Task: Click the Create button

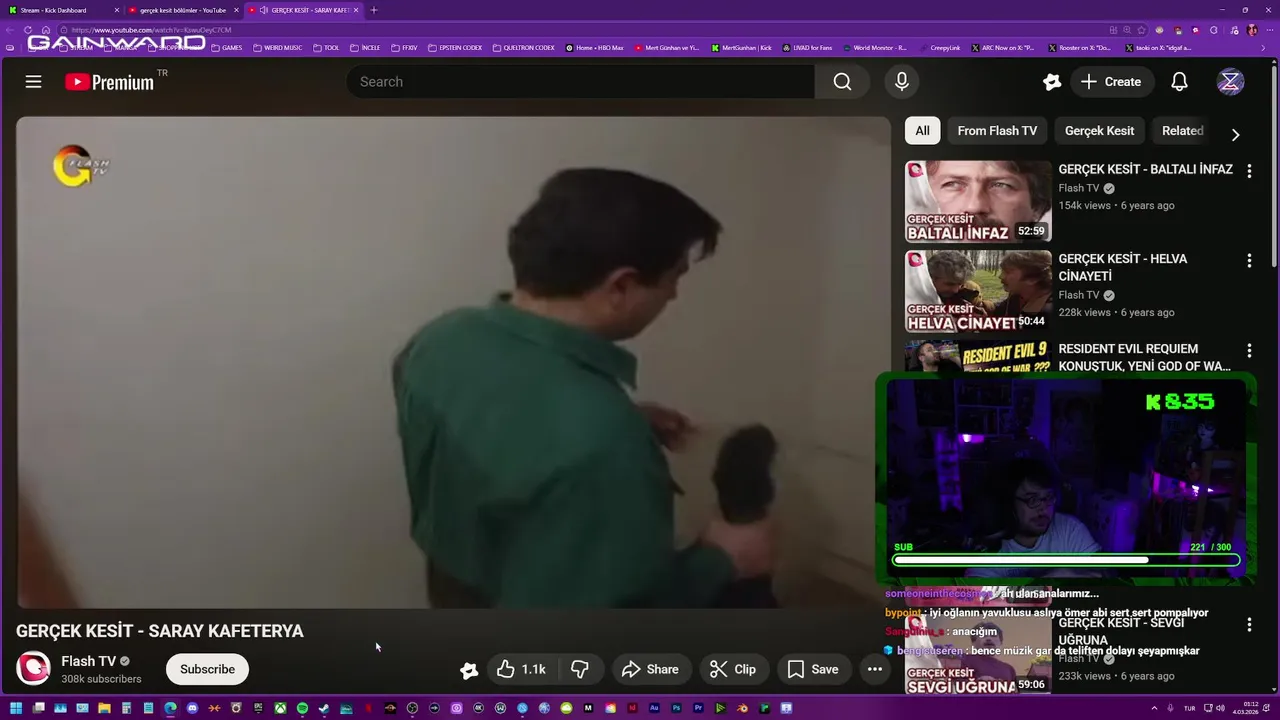Action: click(1111, 82)
